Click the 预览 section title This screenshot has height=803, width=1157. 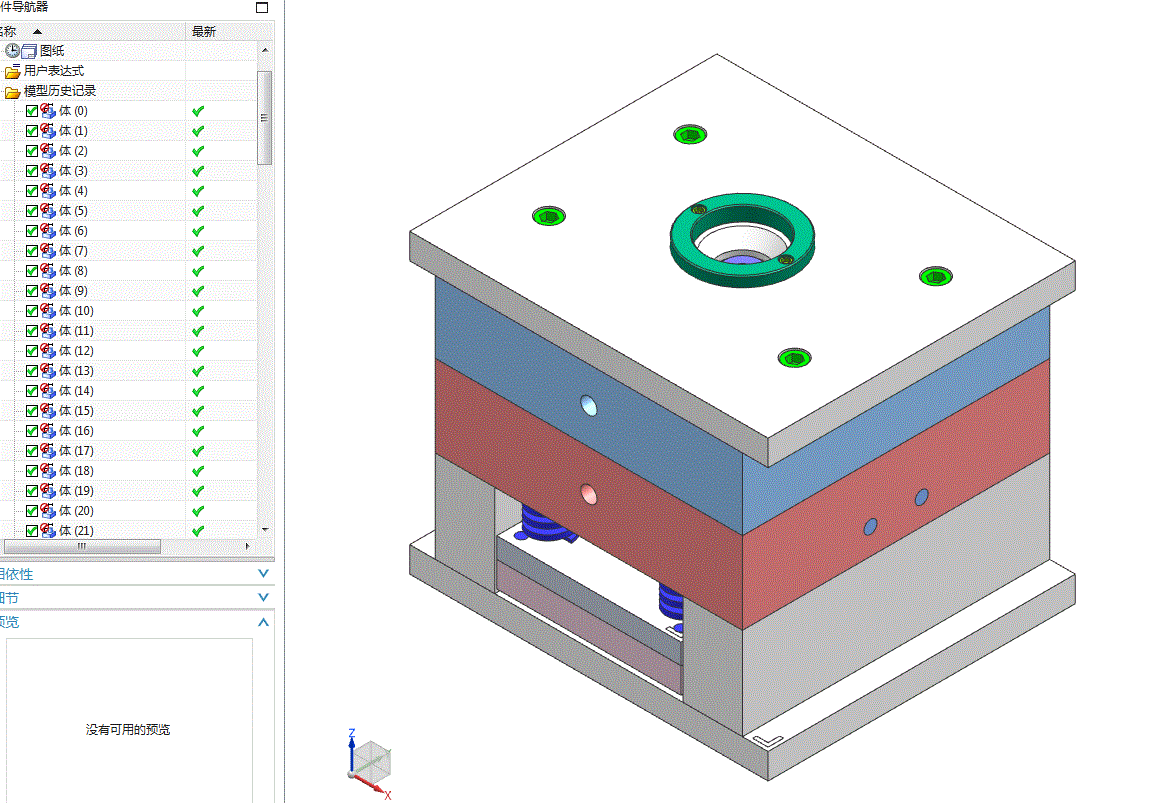pyautogui.click(x=9, y=622)
